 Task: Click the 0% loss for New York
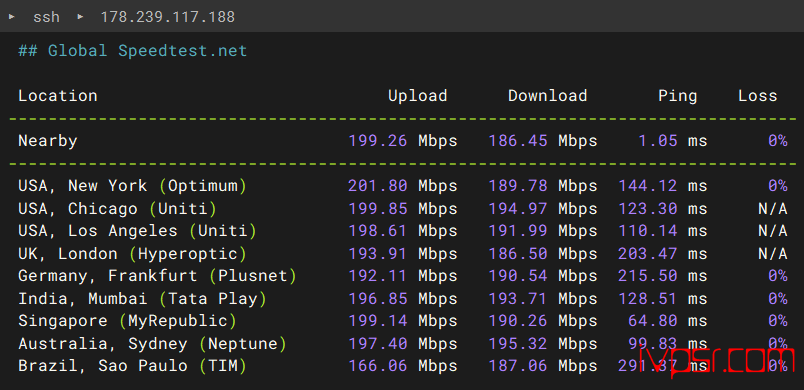[777, 186]
